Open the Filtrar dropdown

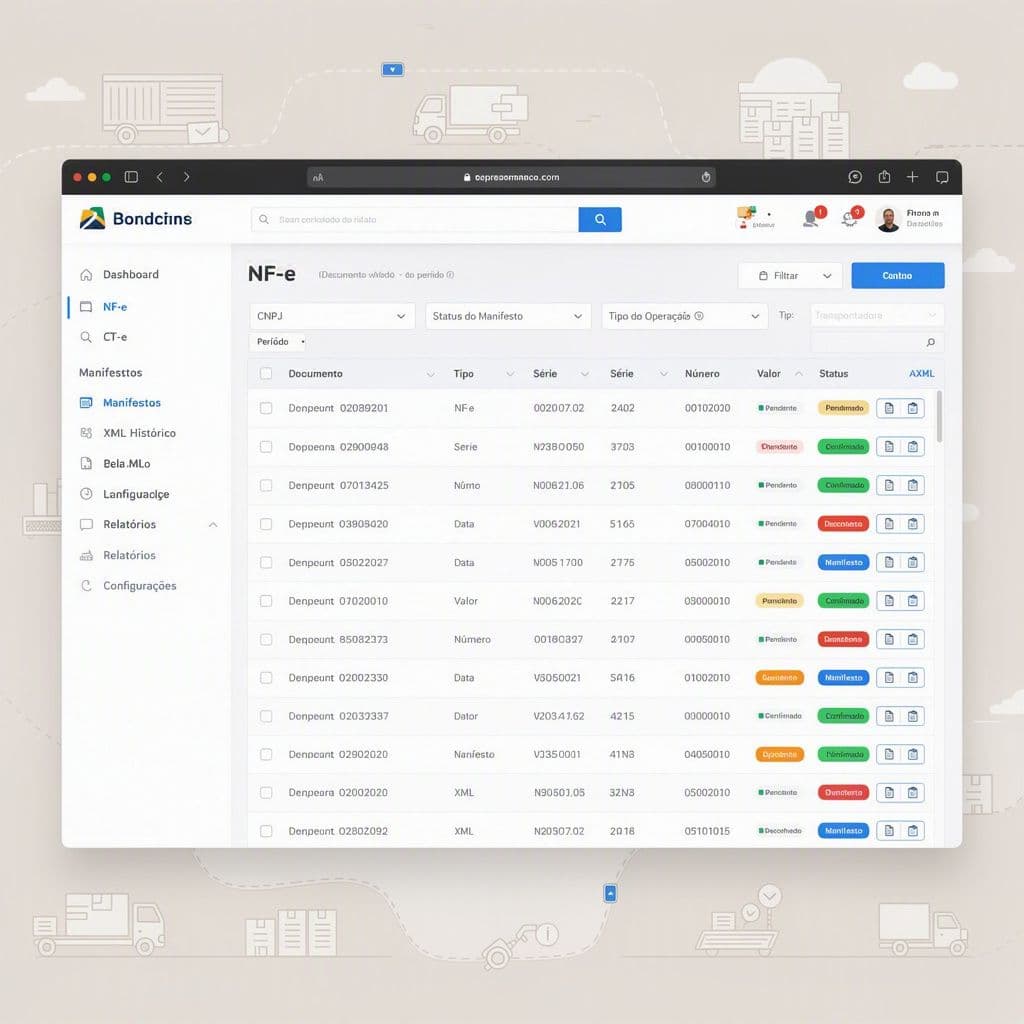pyautogui.click(x=790, y=276)
